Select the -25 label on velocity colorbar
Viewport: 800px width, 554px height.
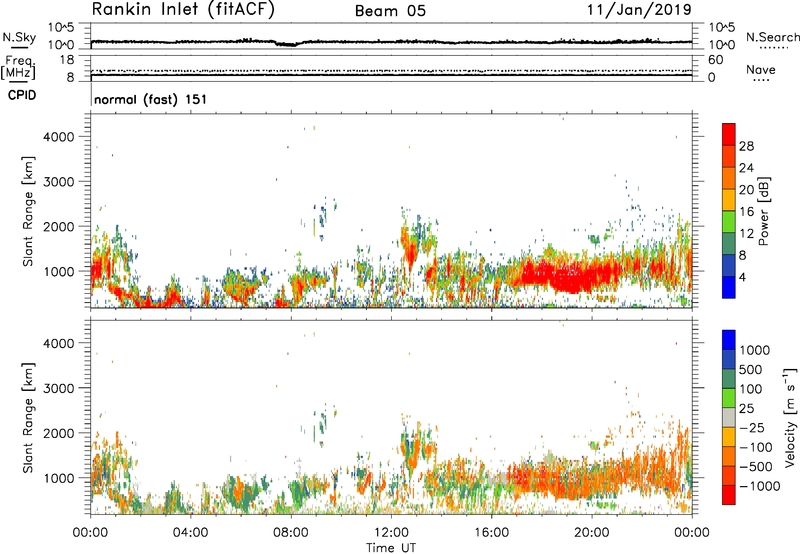[752, 428]
